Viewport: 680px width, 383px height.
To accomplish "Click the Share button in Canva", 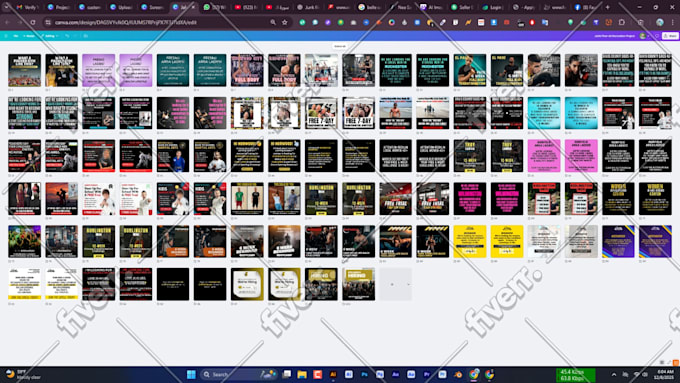I will pyautogui.click(x=670, y=36).
